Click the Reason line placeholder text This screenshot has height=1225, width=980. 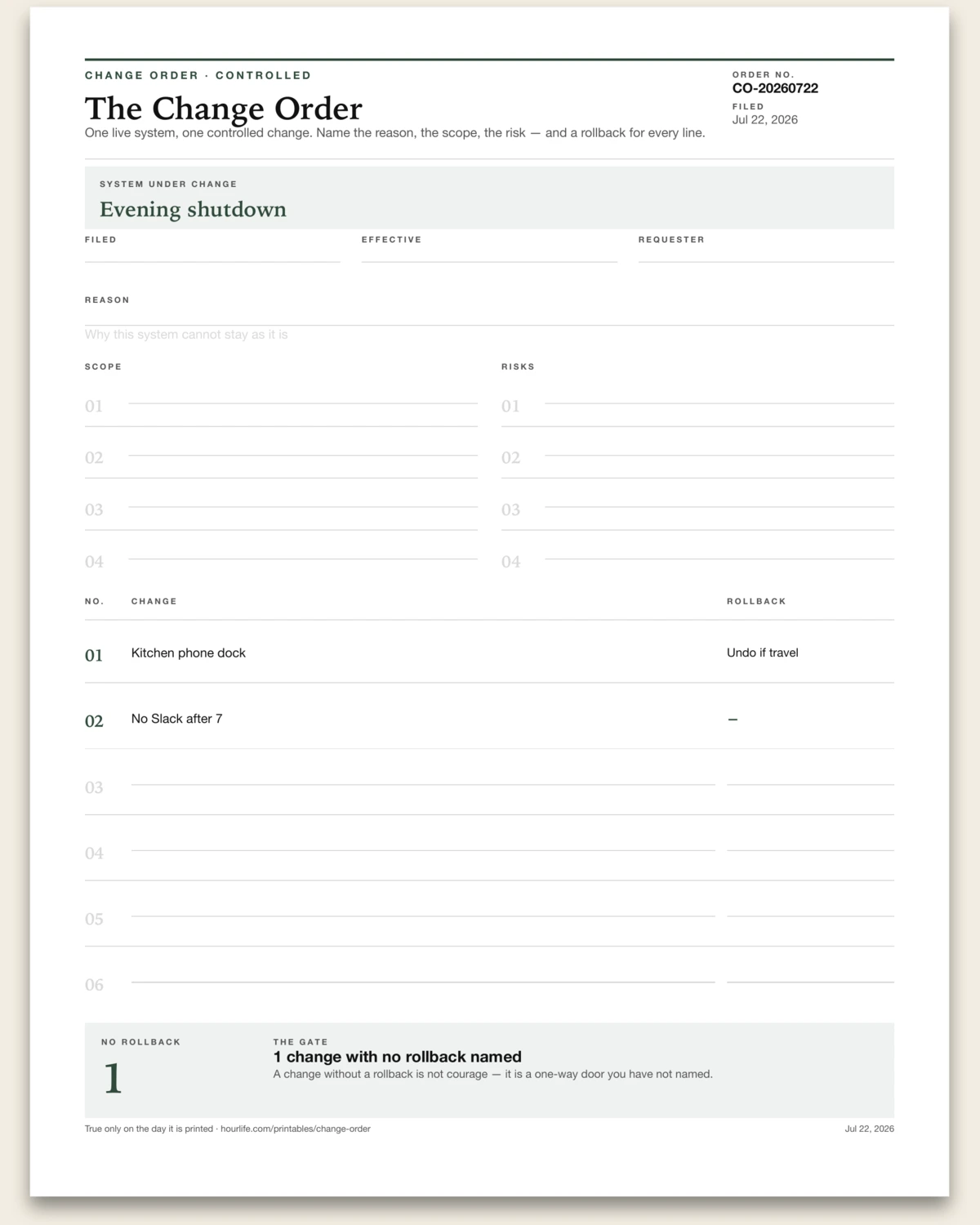tap(186, 335)
